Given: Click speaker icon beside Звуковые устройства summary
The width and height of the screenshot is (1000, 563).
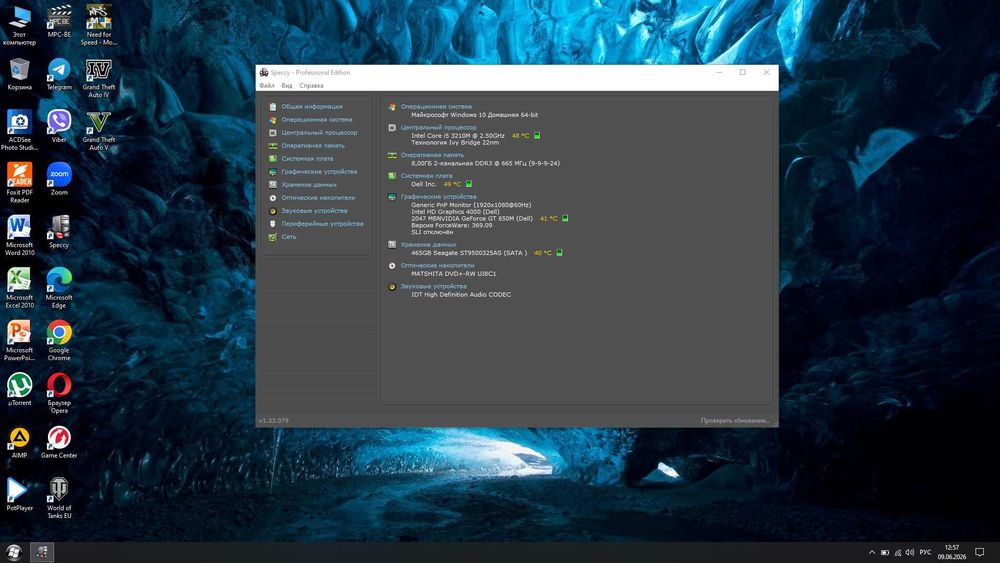Looking at the screenshot, I should tap(392, 287).
